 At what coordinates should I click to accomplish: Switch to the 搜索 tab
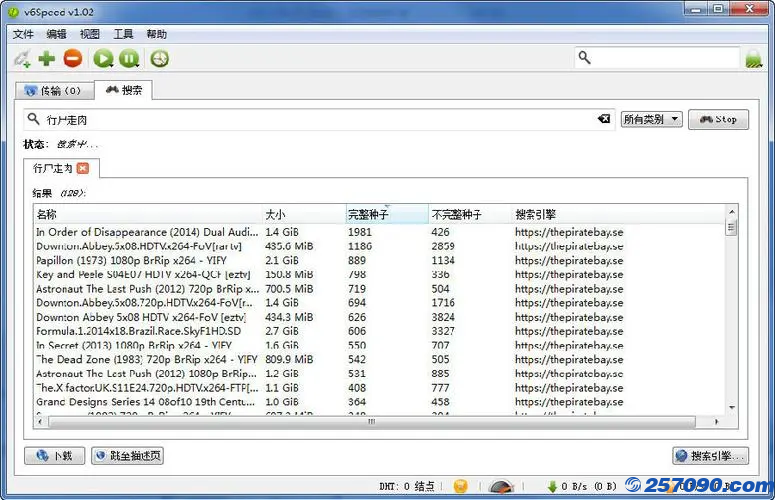pyautogui.click(x=124, y=90)
